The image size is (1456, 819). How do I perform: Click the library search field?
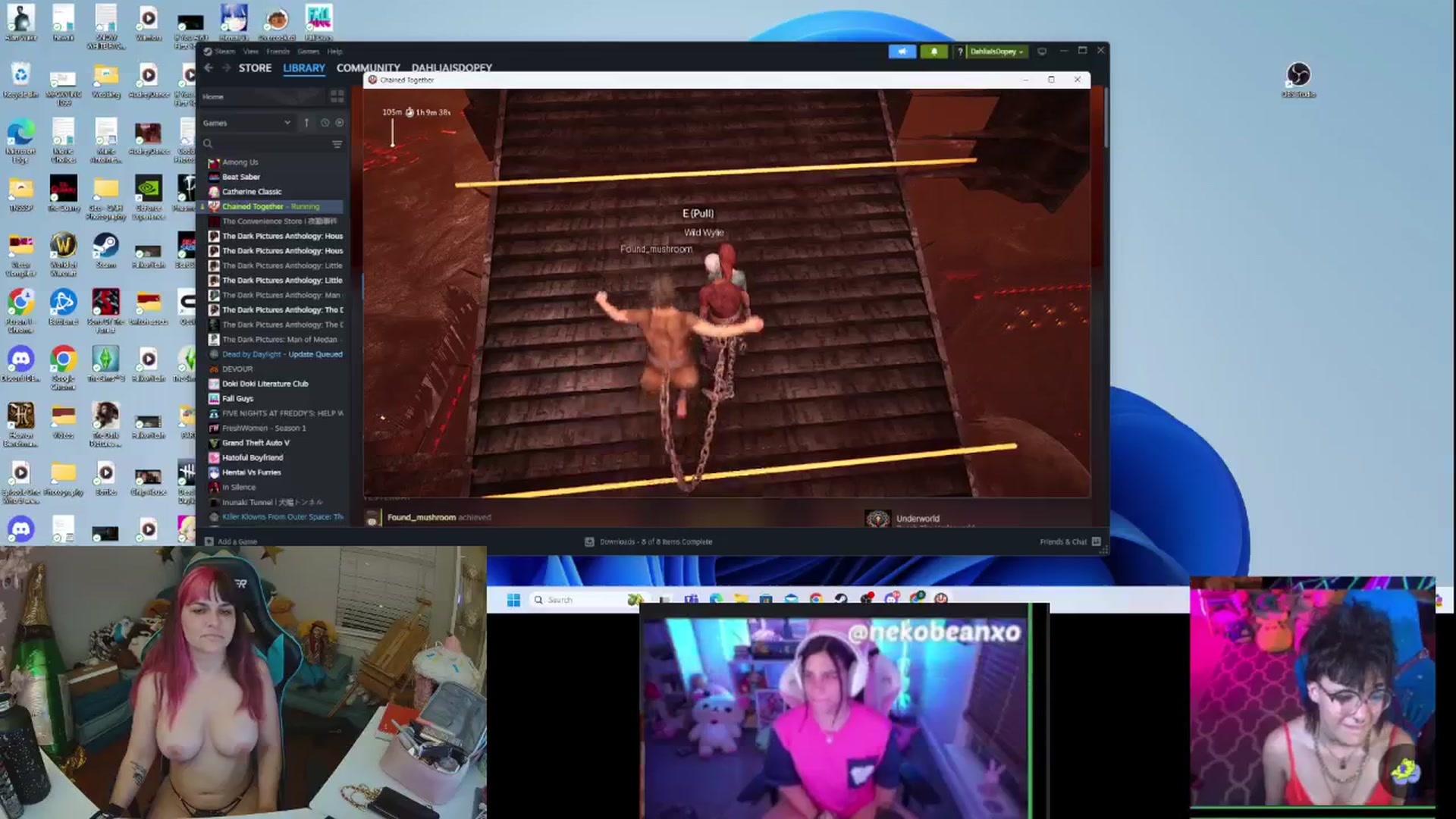pos(264,144)
